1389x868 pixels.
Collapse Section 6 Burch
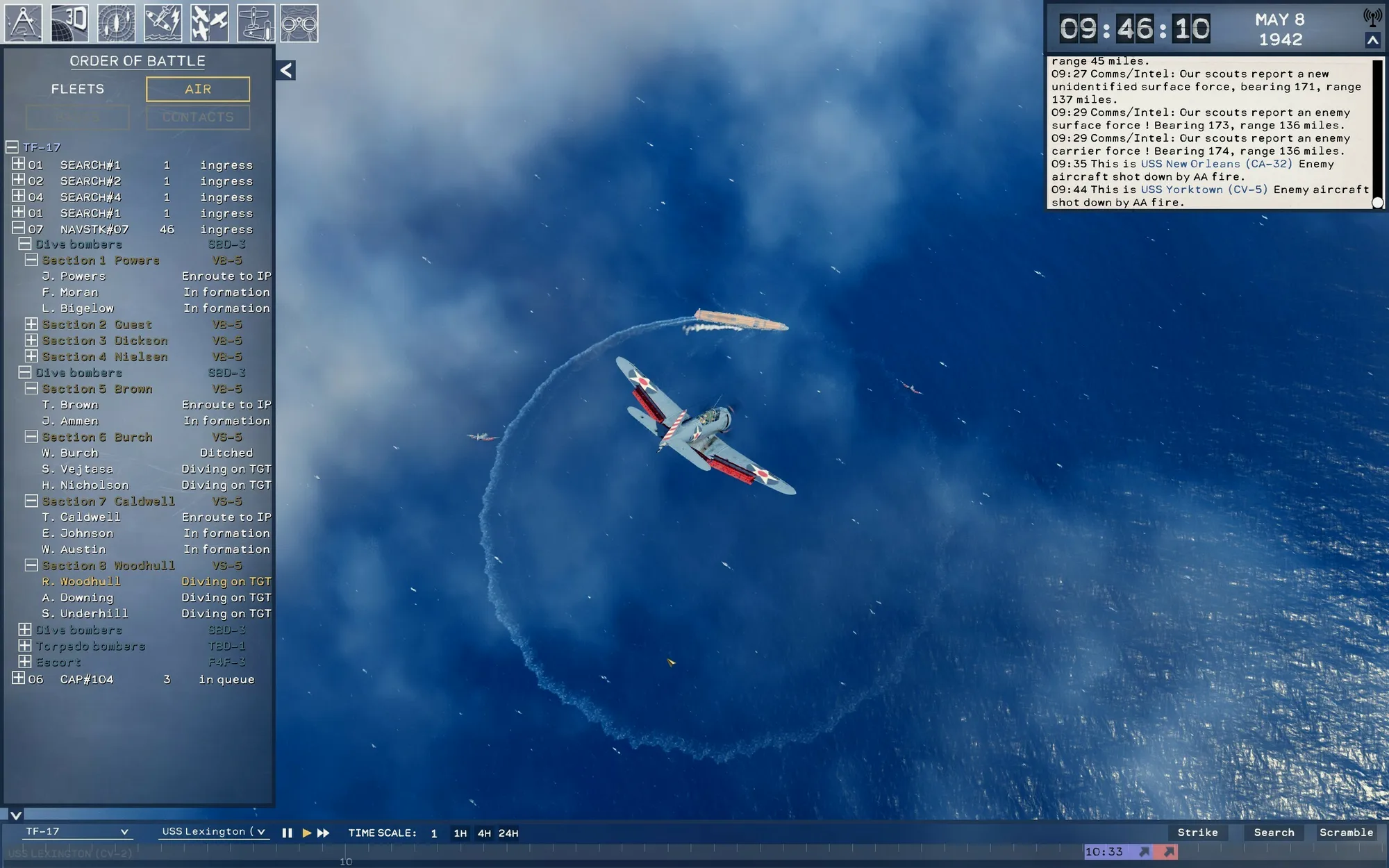(31, 437)
